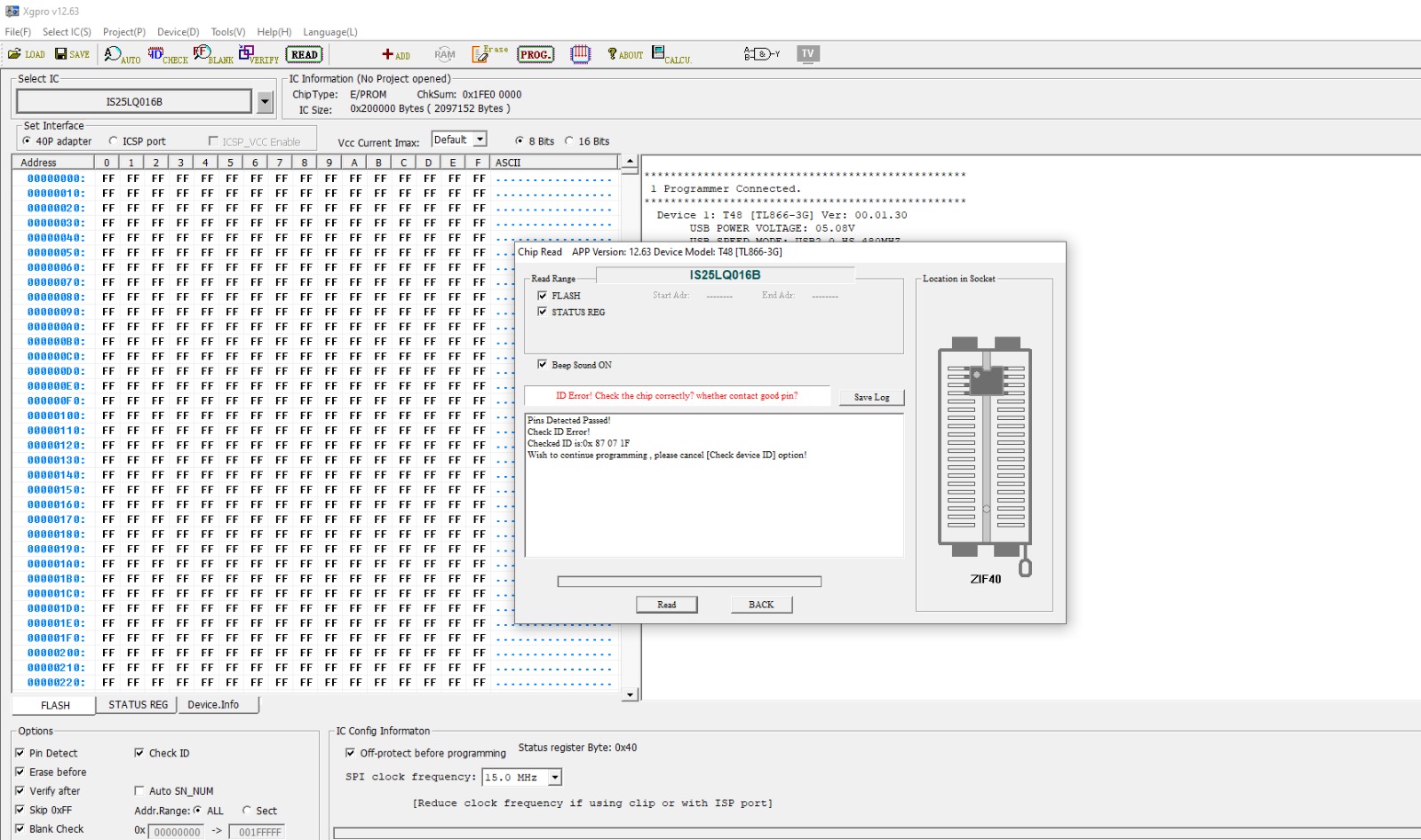Open the Select IC dropdown arrow
1421x840 pixels.
coord(265,102)
